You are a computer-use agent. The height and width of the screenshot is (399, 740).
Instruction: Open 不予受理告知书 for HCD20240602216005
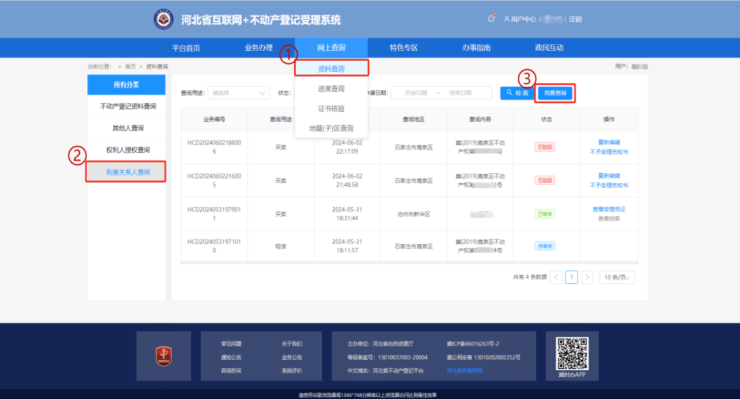[x=609, y=186]
